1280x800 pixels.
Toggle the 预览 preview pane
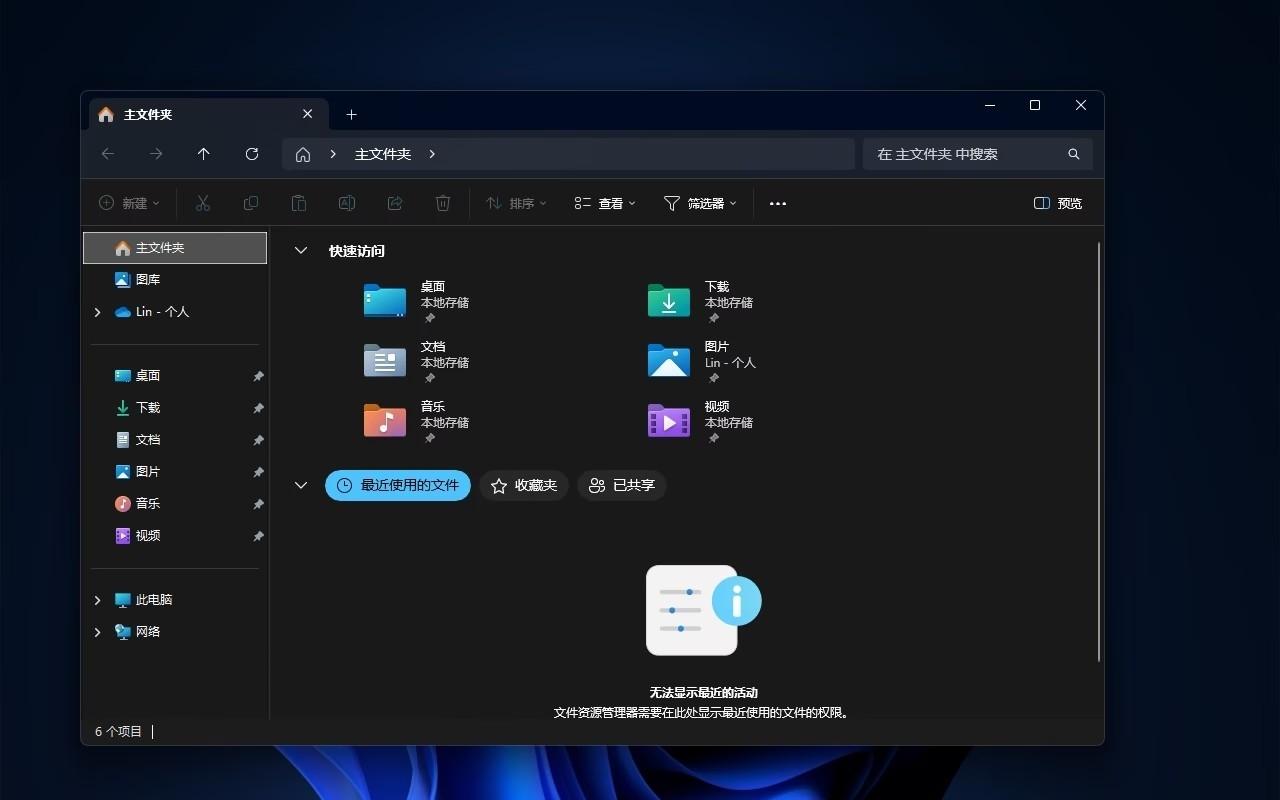point(1058,203)
